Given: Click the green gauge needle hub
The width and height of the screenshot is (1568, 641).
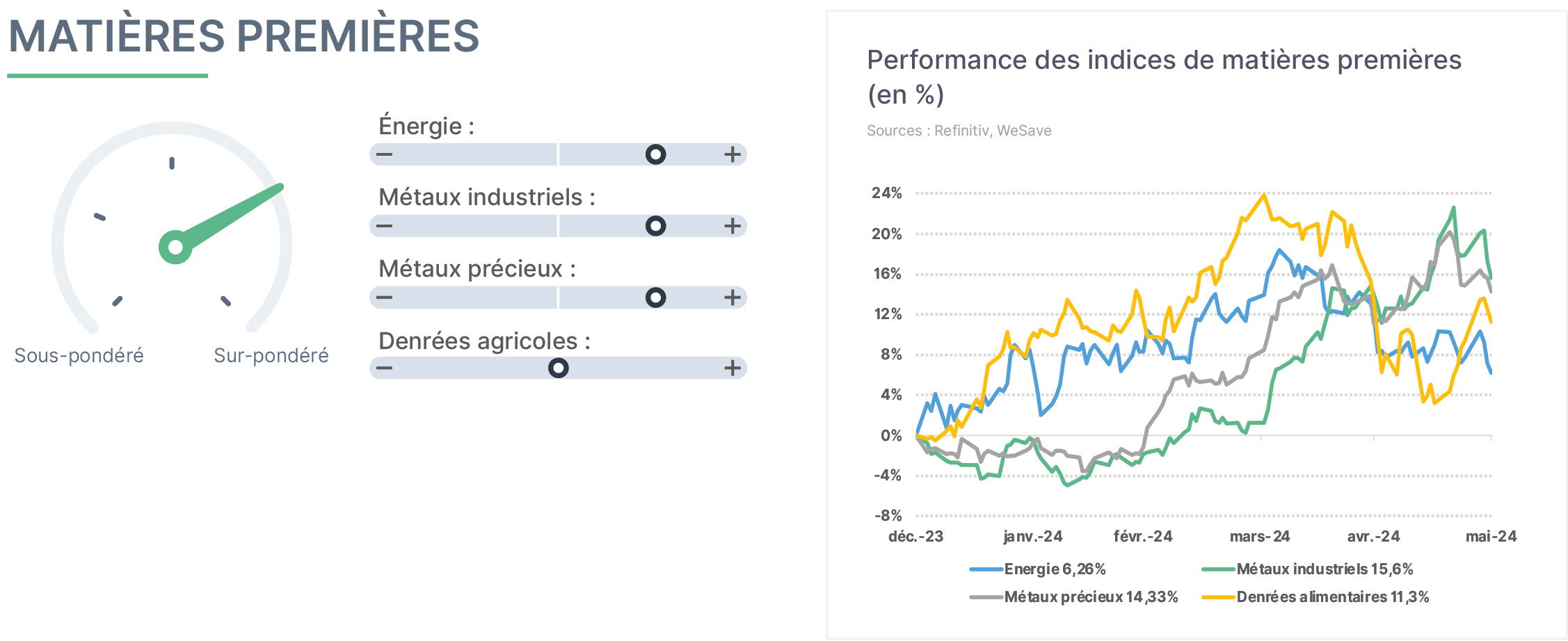Looking at the screenshot, I should pos(175,247).
